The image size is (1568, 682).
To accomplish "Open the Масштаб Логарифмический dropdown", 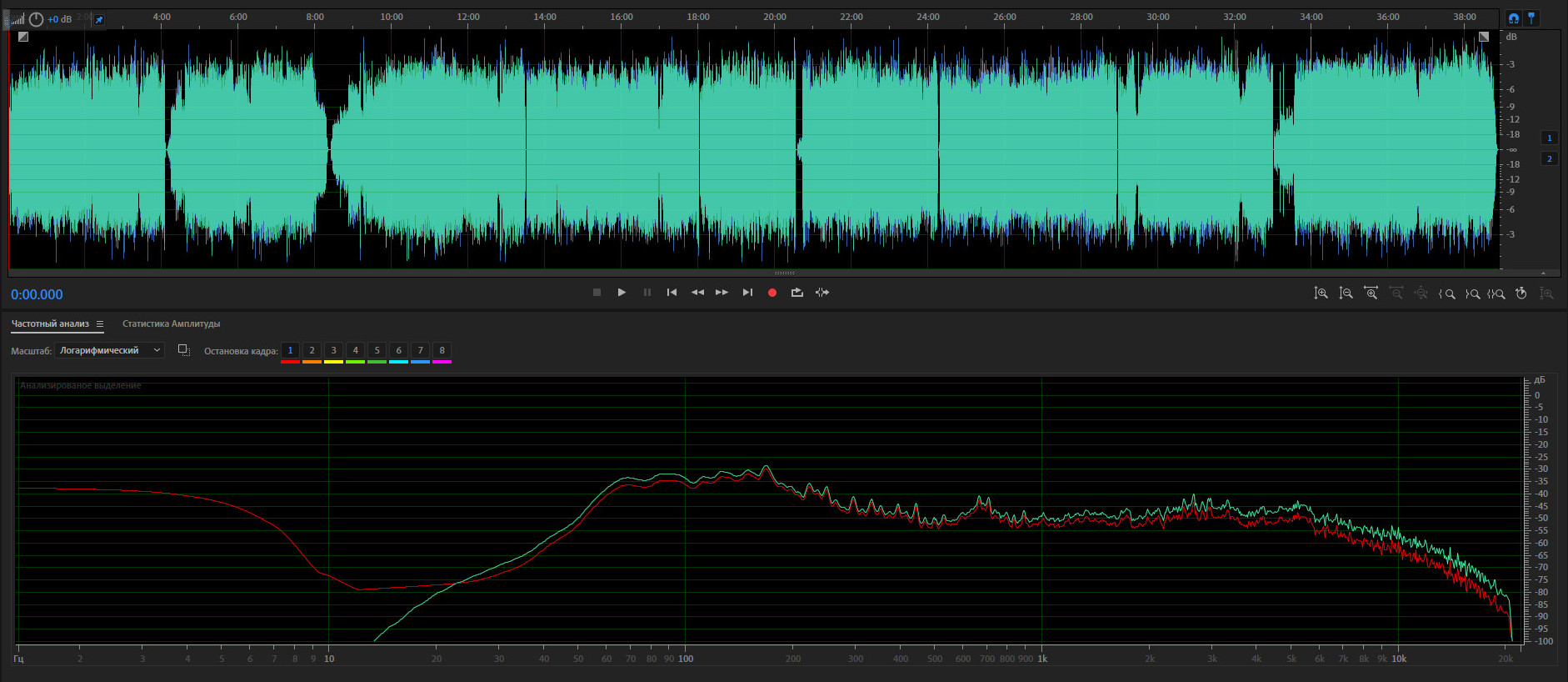I will tap(109, 351).
